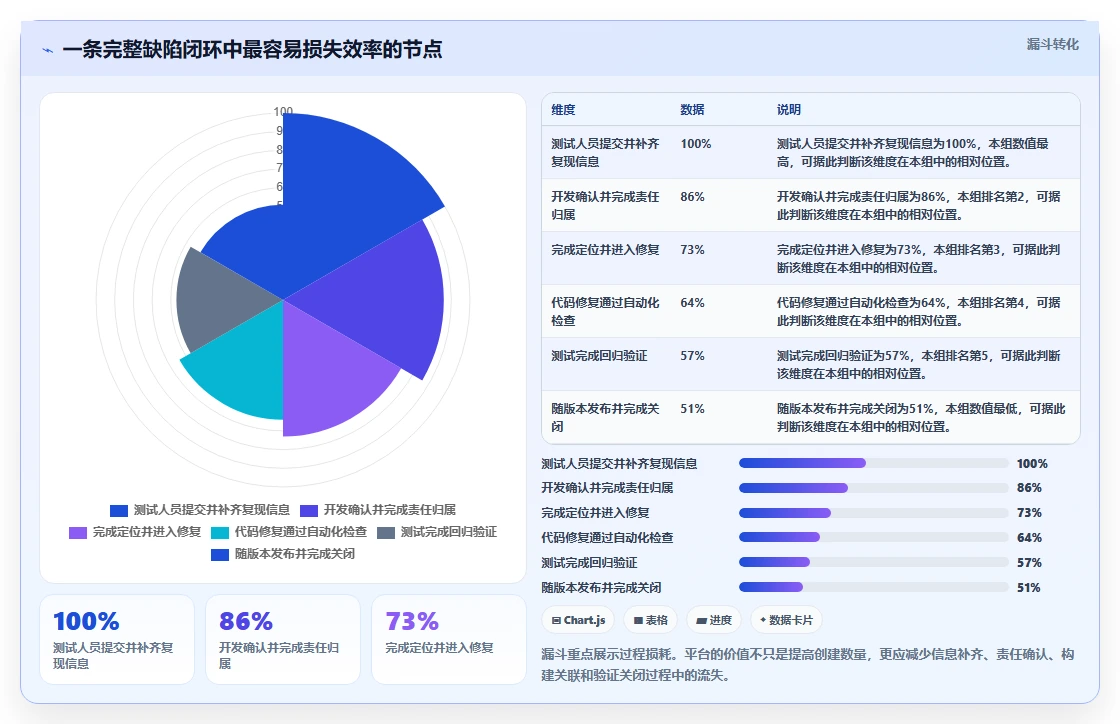Click the 64% value in the table
1120x724 pixels.
point(692,303)
